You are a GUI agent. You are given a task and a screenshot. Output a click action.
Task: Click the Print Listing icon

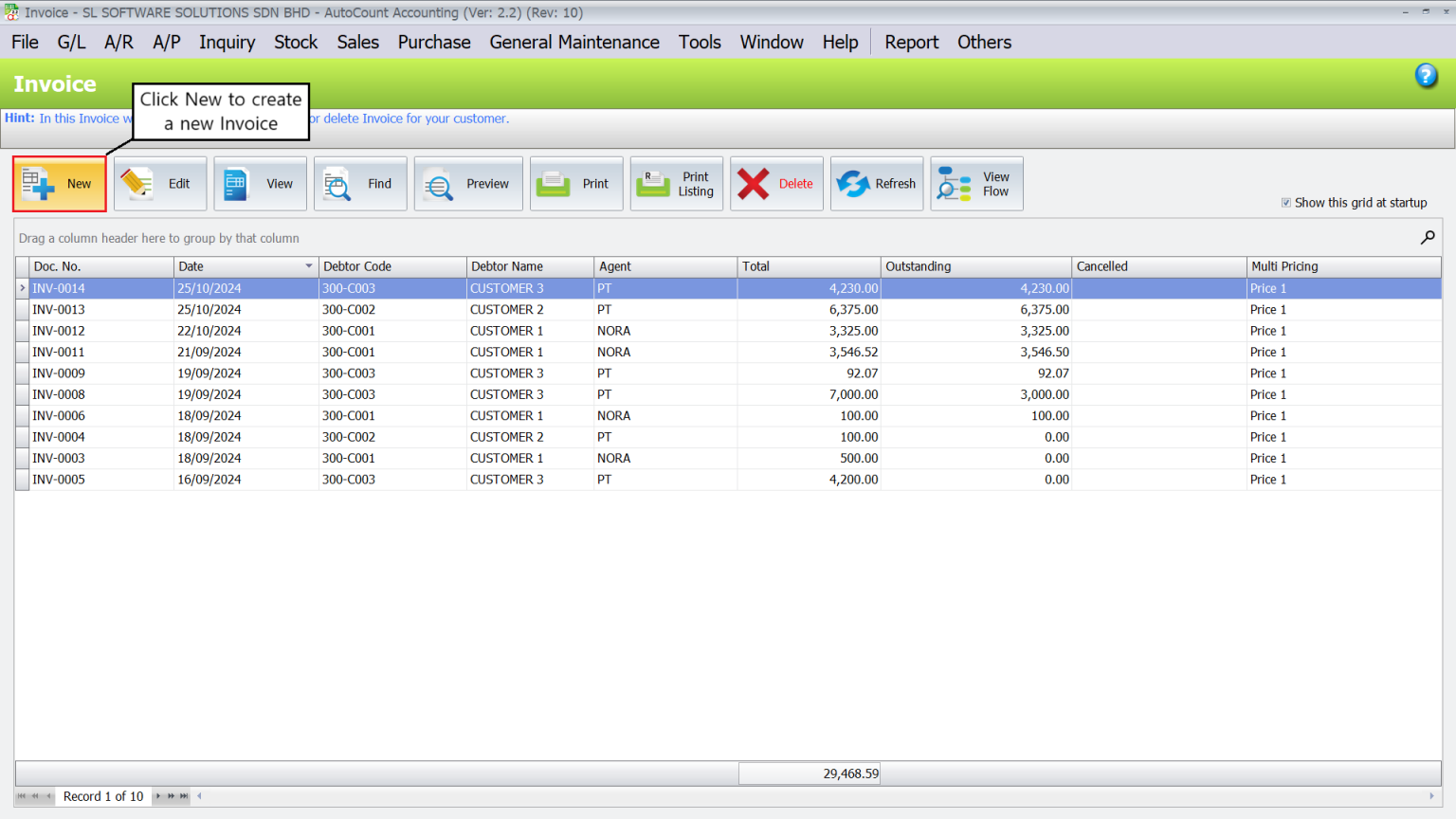[x=653, y=183]
